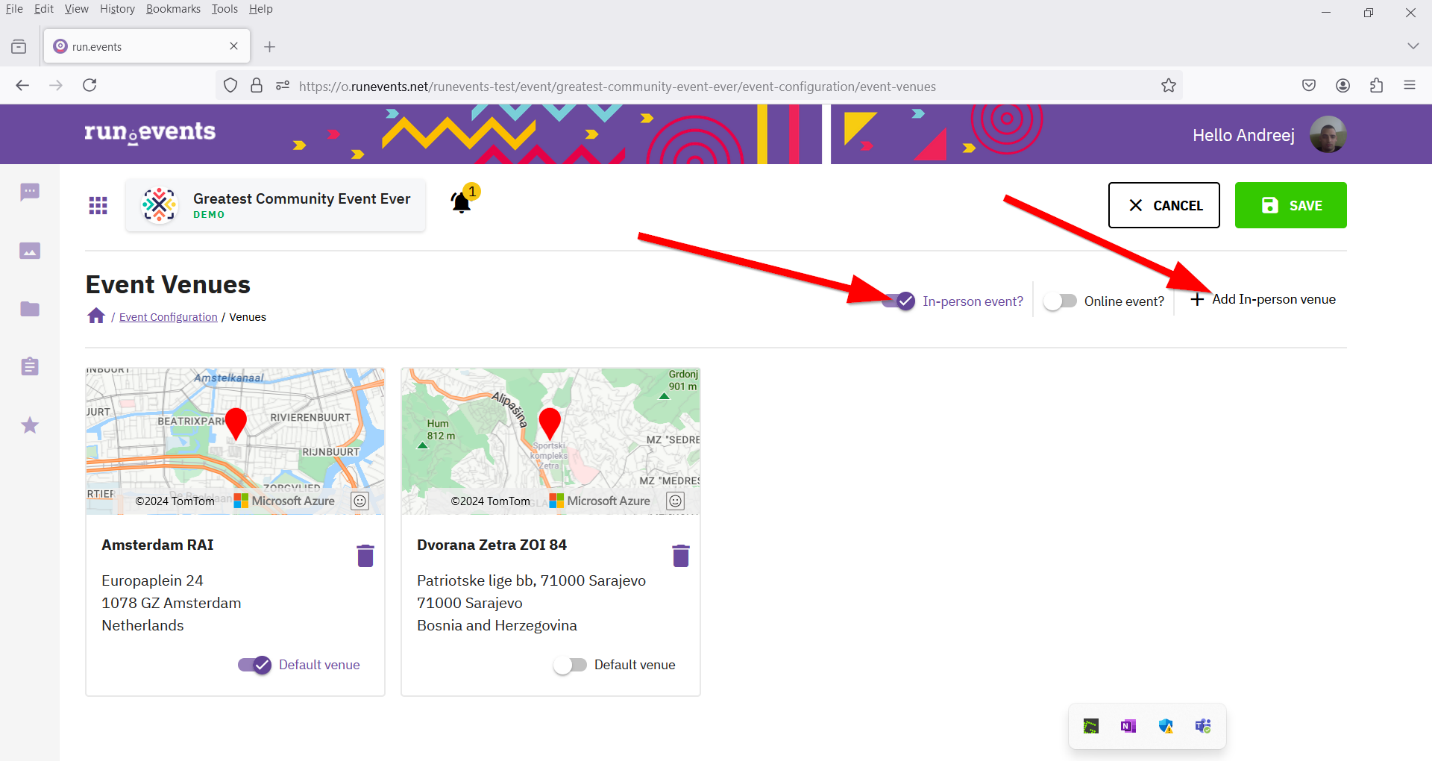Image resolution: width=1432 pixels, height=761 pixels.
Task: Open a new browser tab
Action: pos(269,47)
